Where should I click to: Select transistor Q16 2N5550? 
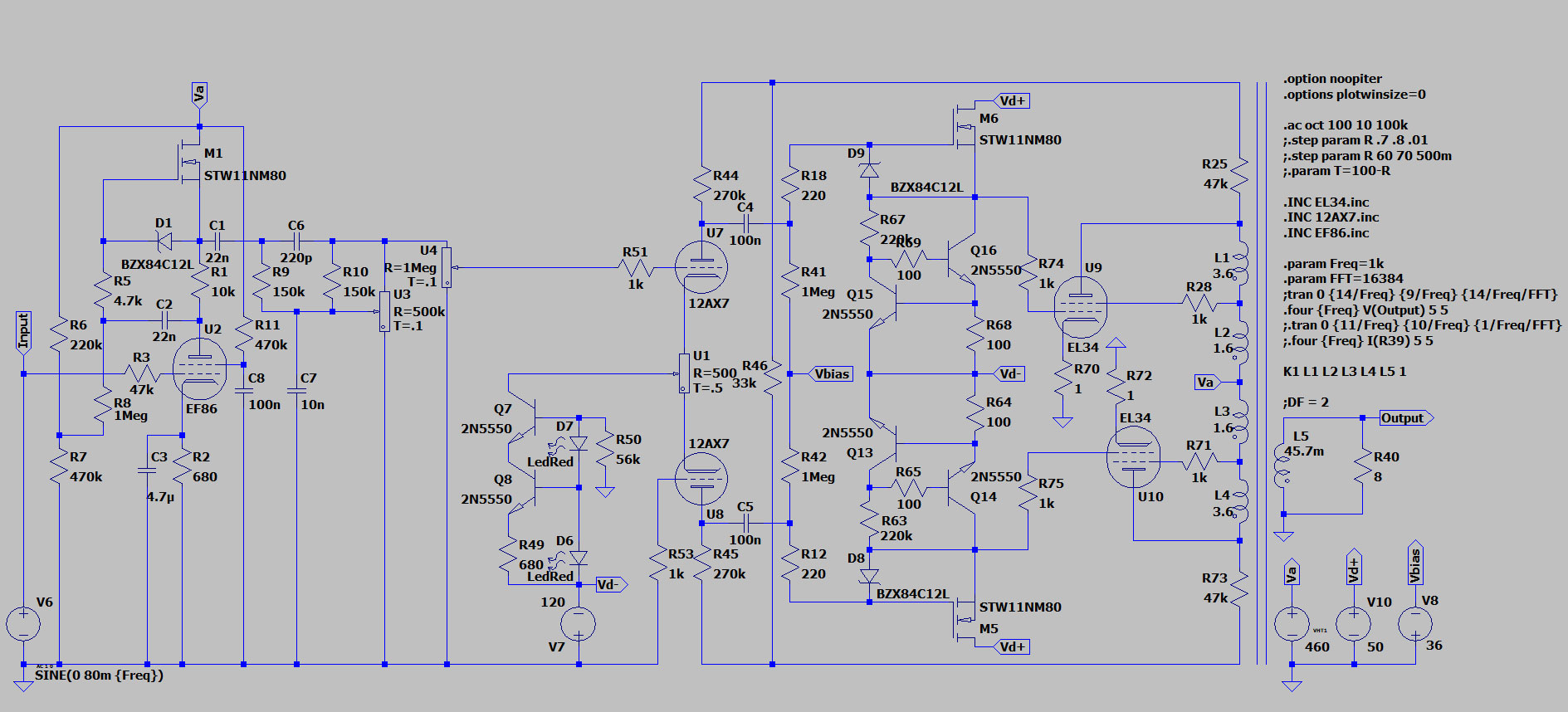963,260
